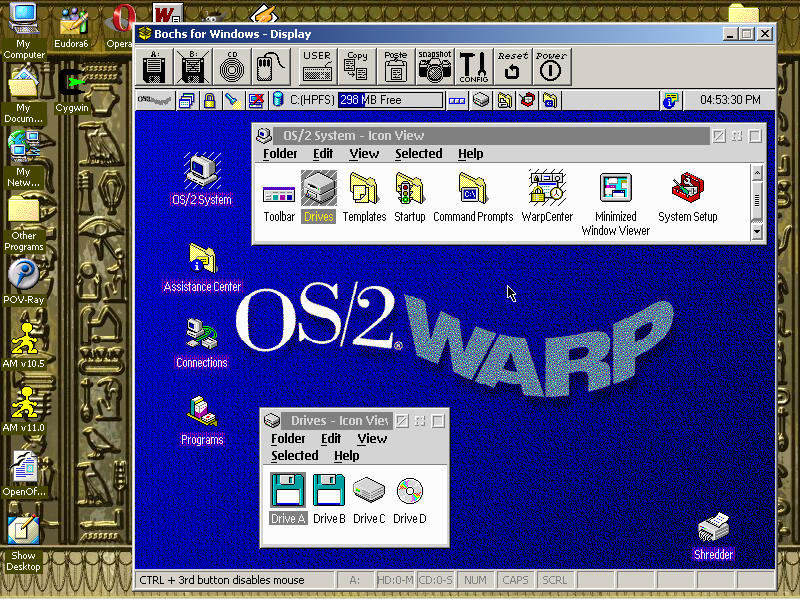Click the Bochs floppy A: drive button
The width and height of the screenshot is (800, 600).
(x=155, y=67)
